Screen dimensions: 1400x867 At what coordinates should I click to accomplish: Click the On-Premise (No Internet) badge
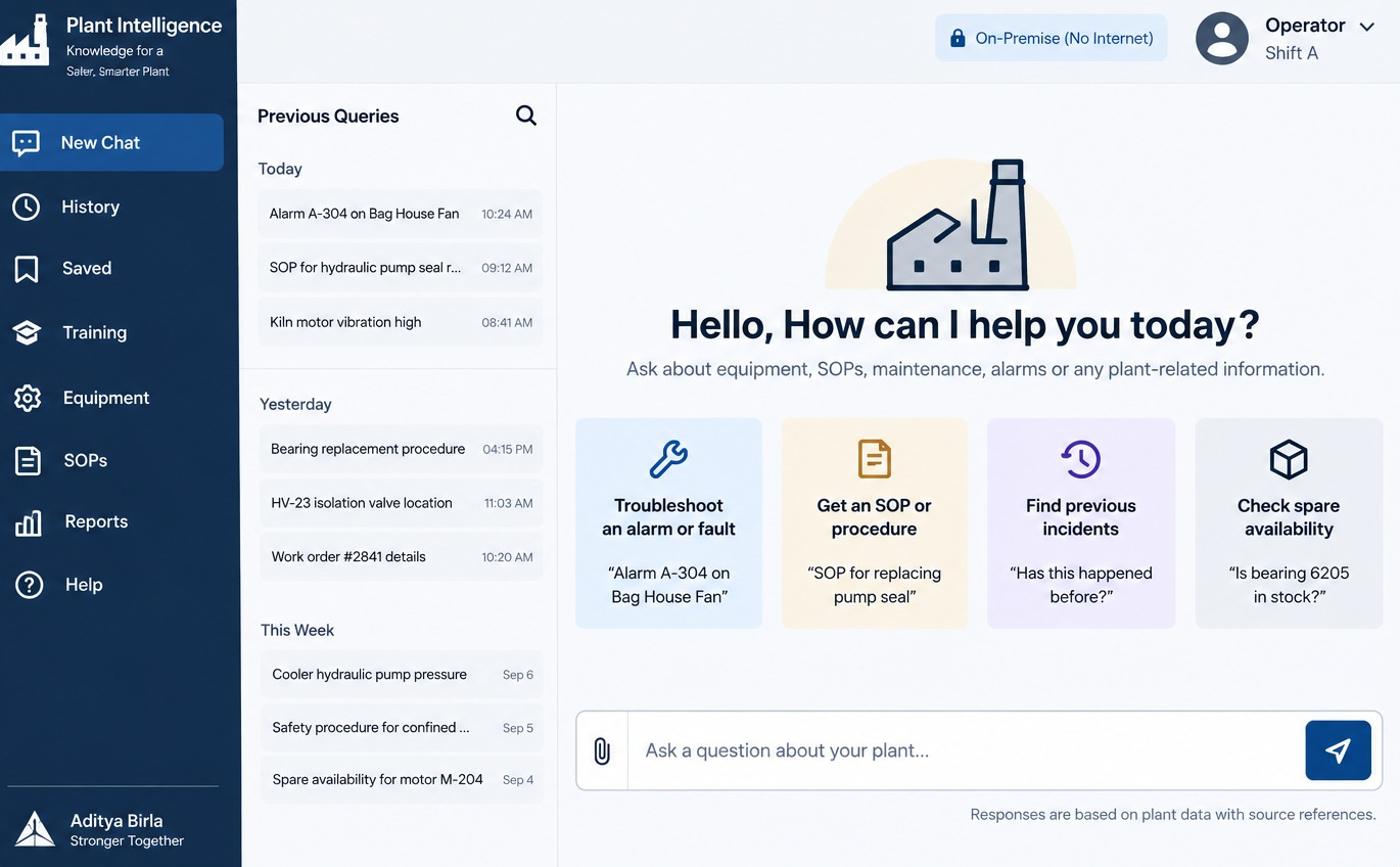[x=1051, y=38]
